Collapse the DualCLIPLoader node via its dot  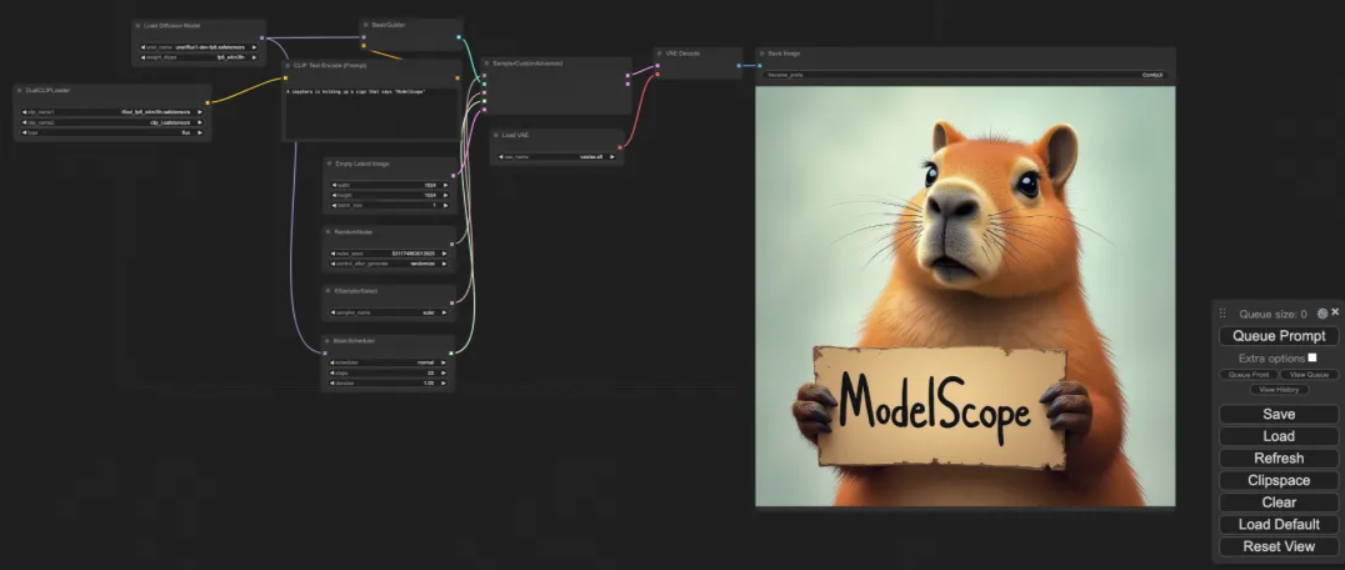pyautogui.click(x=20, y=90)
